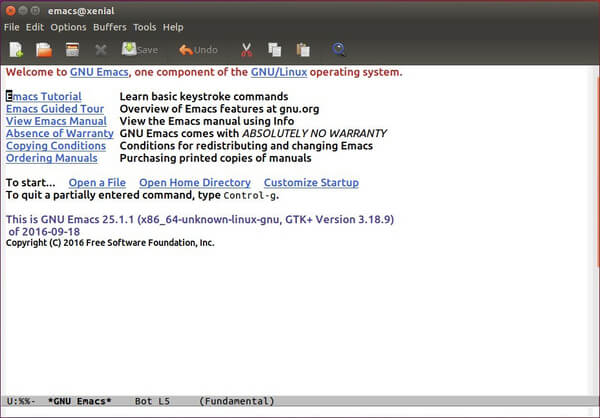Open the Ordering Manuals link
The width and height of the screenshot is (600, 418).
point(52,158)
